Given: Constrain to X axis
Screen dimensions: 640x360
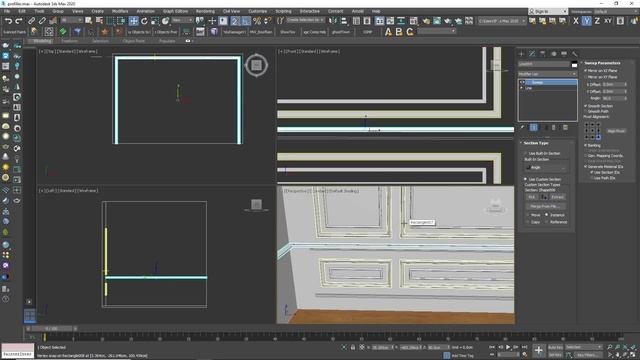Looking at the screenshot, I should 576,21.
